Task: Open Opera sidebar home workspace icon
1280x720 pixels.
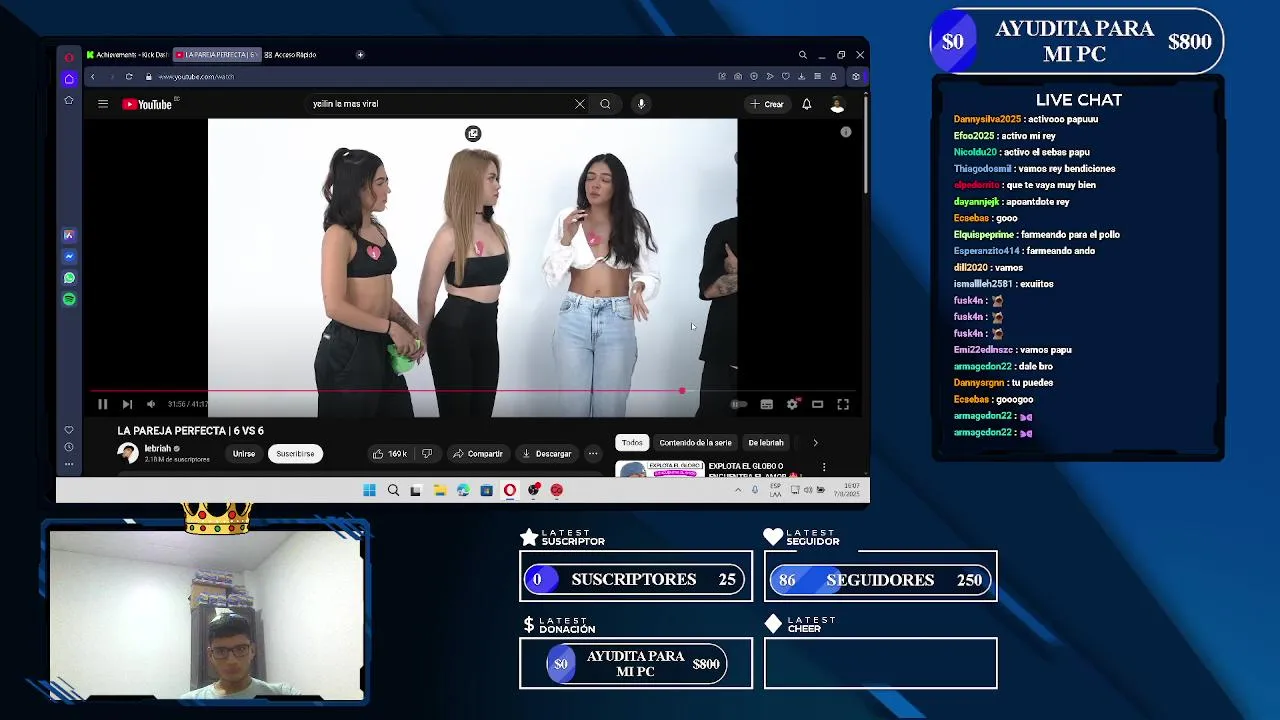Action: 69,79
